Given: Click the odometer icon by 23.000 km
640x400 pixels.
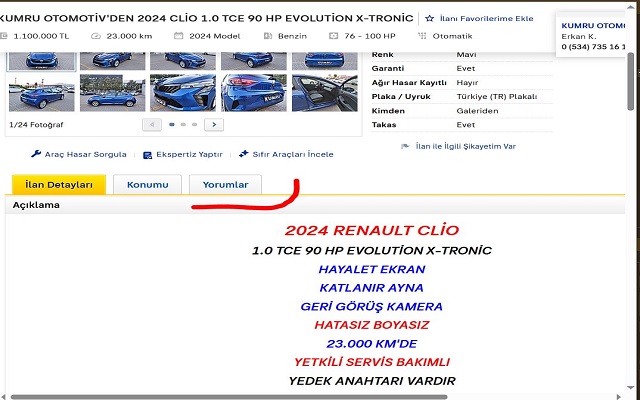Looking at the screenshot, I should (x=96, y=36).
